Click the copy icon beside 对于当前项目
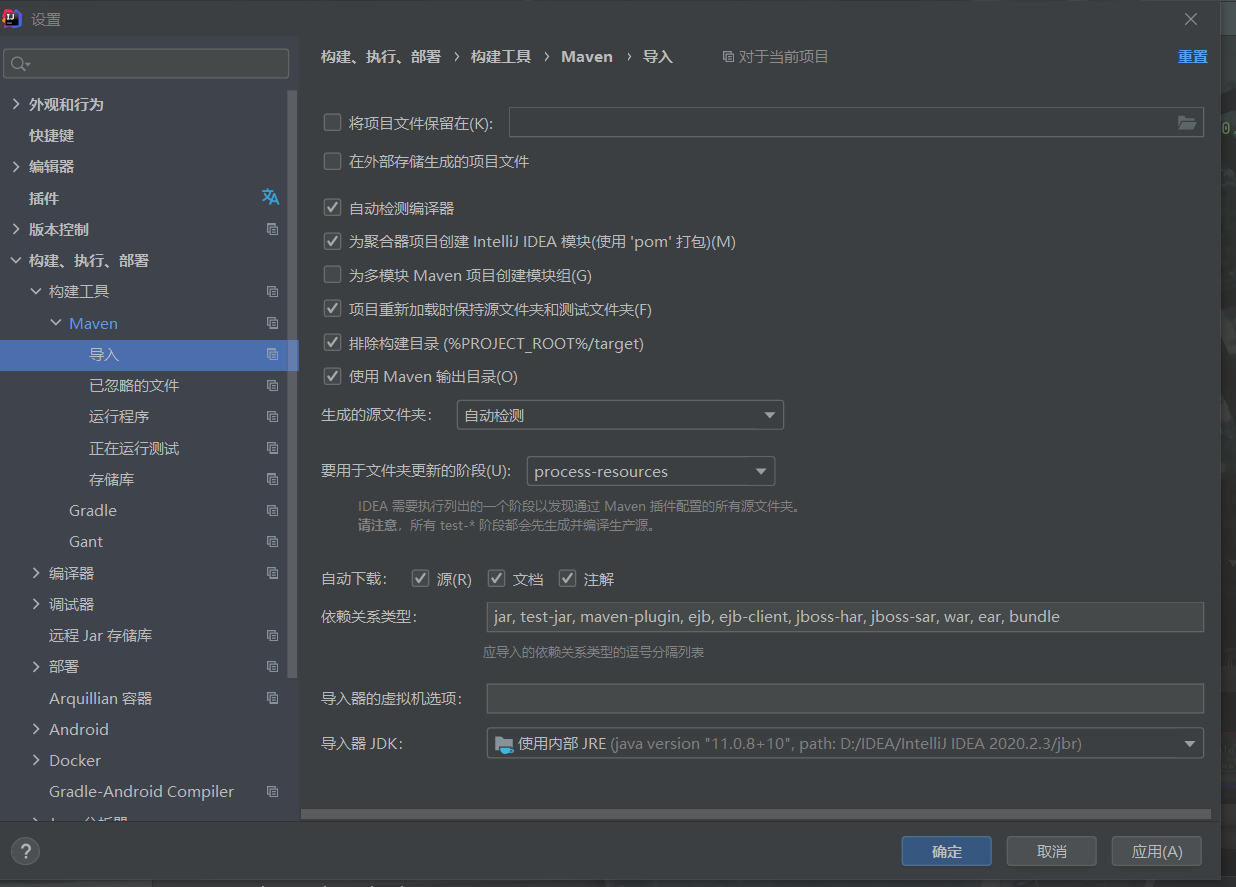This screenshot has height=887, width=1236. [728, 57]
